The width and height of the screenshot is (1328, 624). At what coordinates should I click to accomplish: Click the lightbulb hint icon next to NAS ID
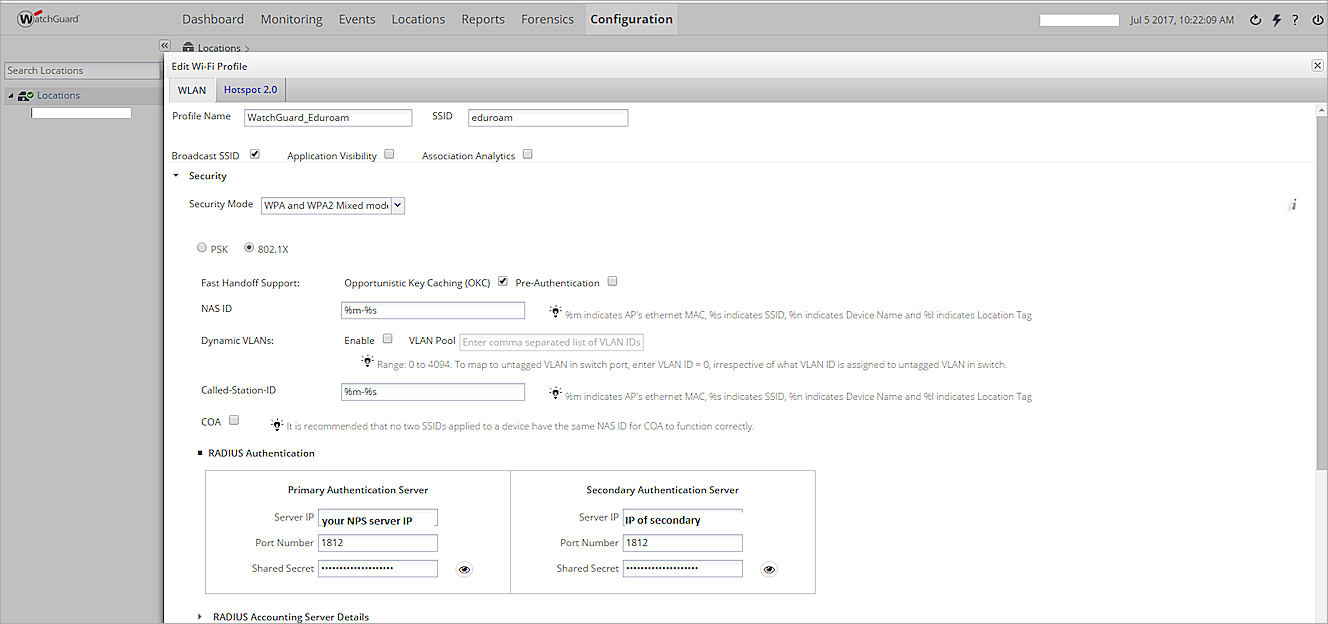coord(556,310)
